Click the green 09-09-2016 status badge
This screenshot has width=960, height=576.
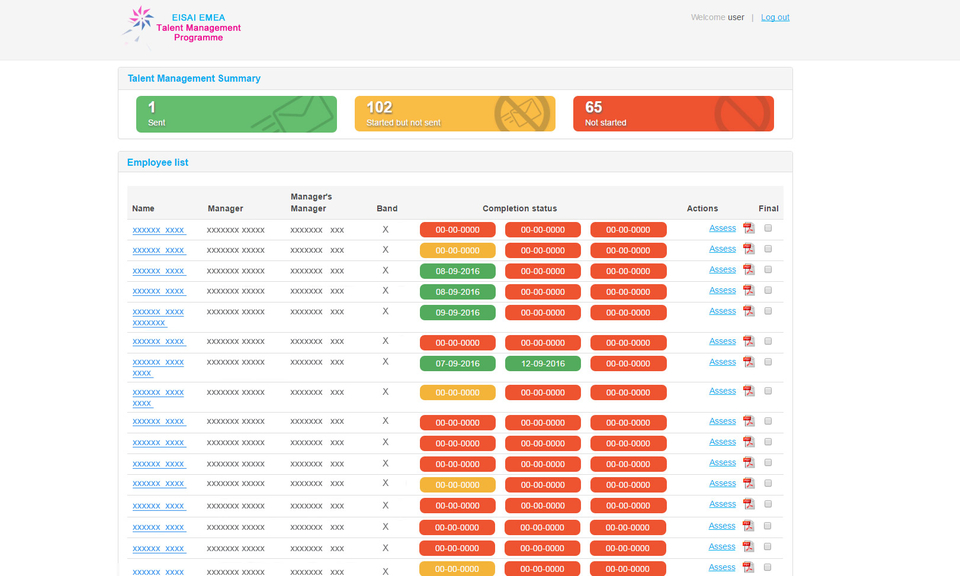pyautogui.click(x=457, y=313)
